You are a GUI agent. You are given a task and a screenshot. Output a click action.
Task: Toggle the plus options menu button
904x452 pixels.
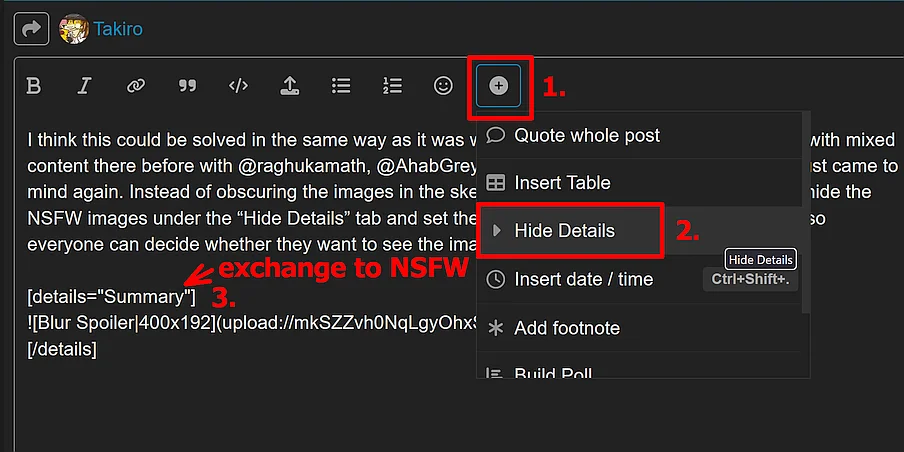coord(499,86)
